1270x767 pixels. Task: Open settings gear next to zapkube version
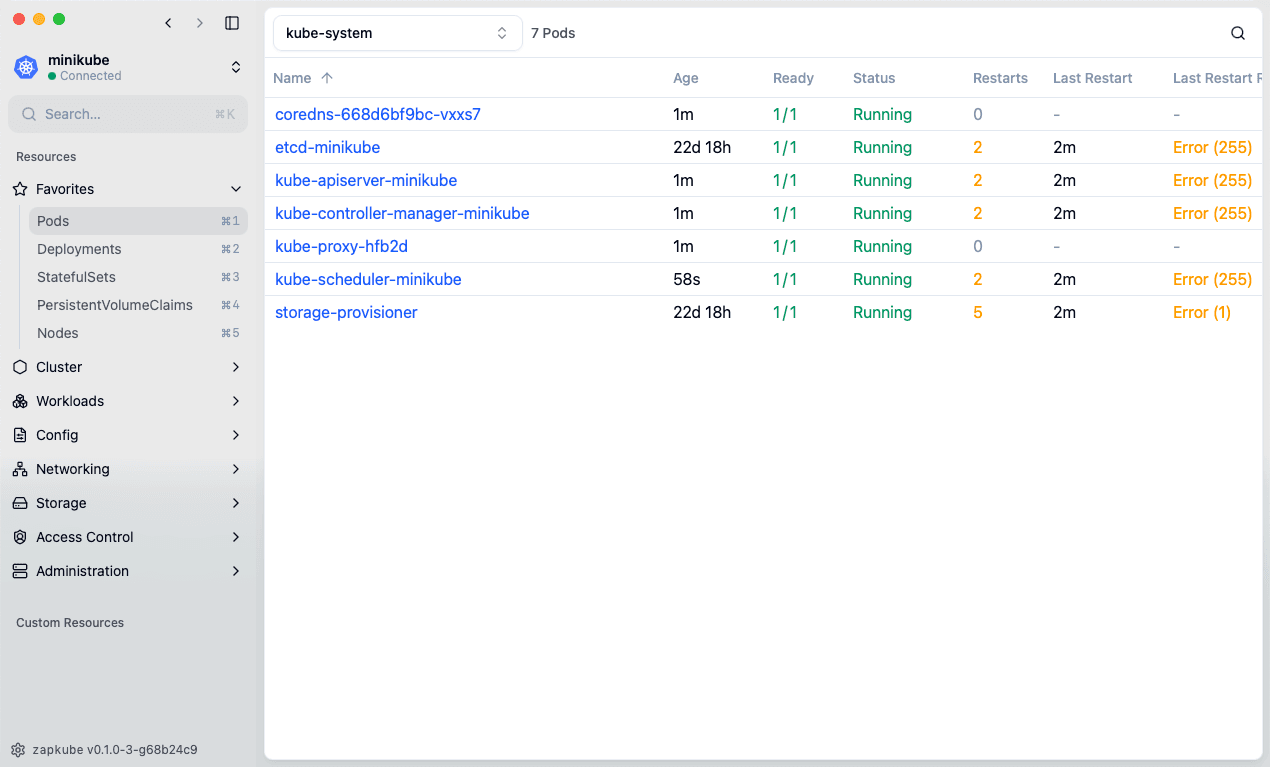[18, 749]
